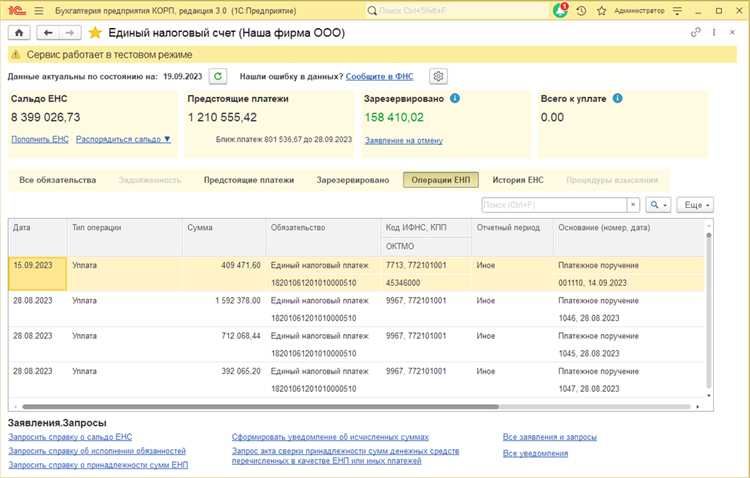Expand the Распорядиться сальдо dropdown

(123, 139)
